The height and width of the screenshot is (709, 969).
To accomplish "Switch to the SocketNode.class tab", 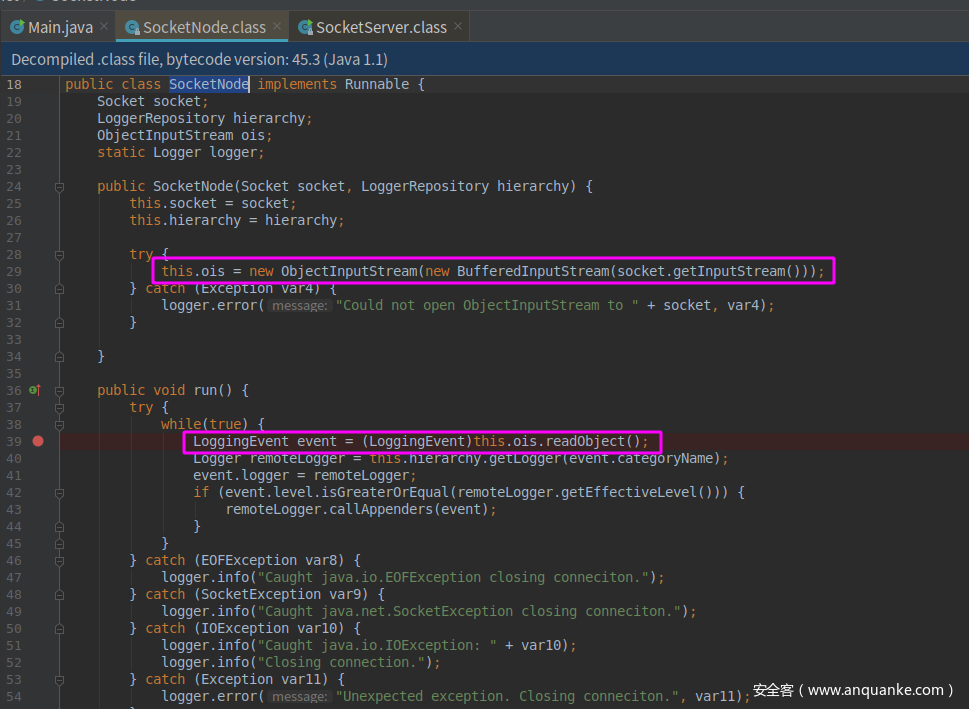I will (204, 27).
